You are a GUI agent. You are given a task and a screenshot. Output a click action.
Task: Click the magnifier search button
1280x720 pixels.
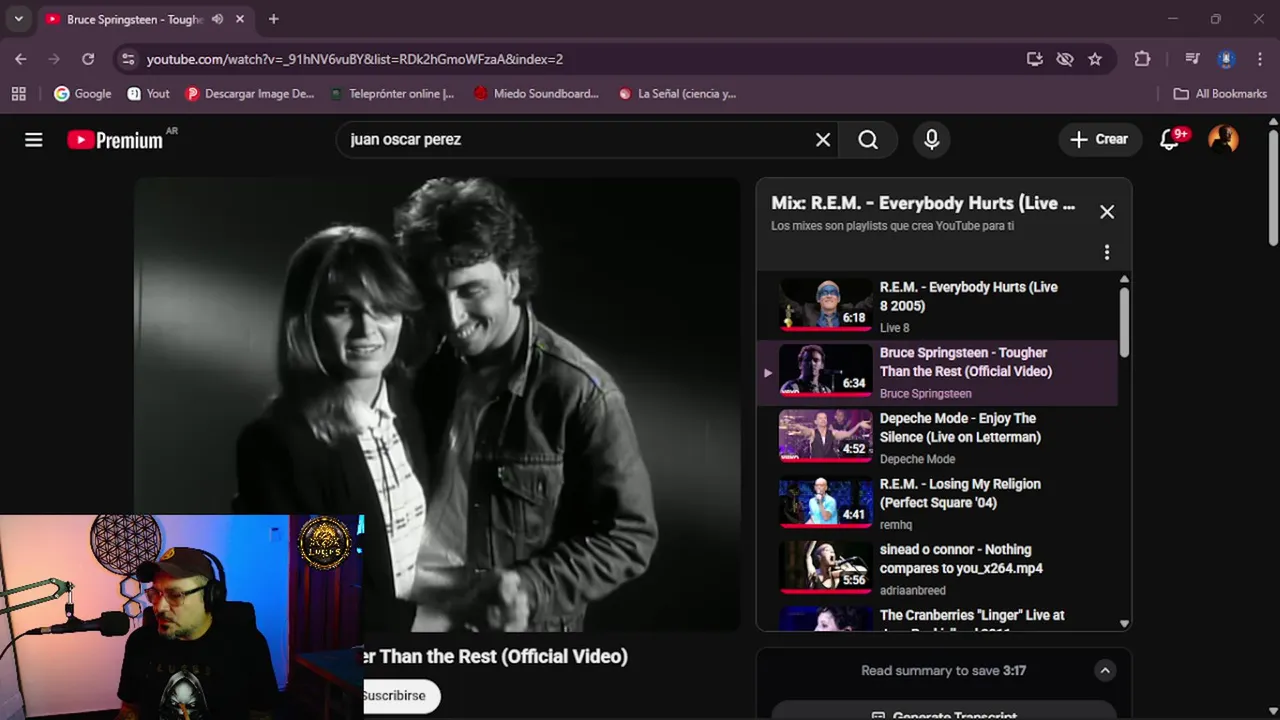(x=868, y=140)
